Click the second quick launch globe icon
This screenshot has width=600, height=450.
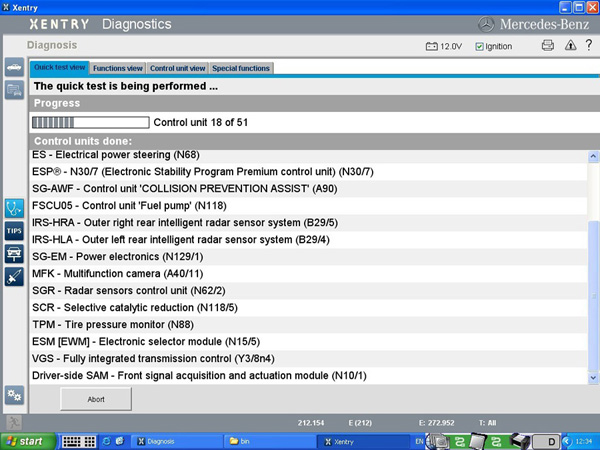click(120, 441)
